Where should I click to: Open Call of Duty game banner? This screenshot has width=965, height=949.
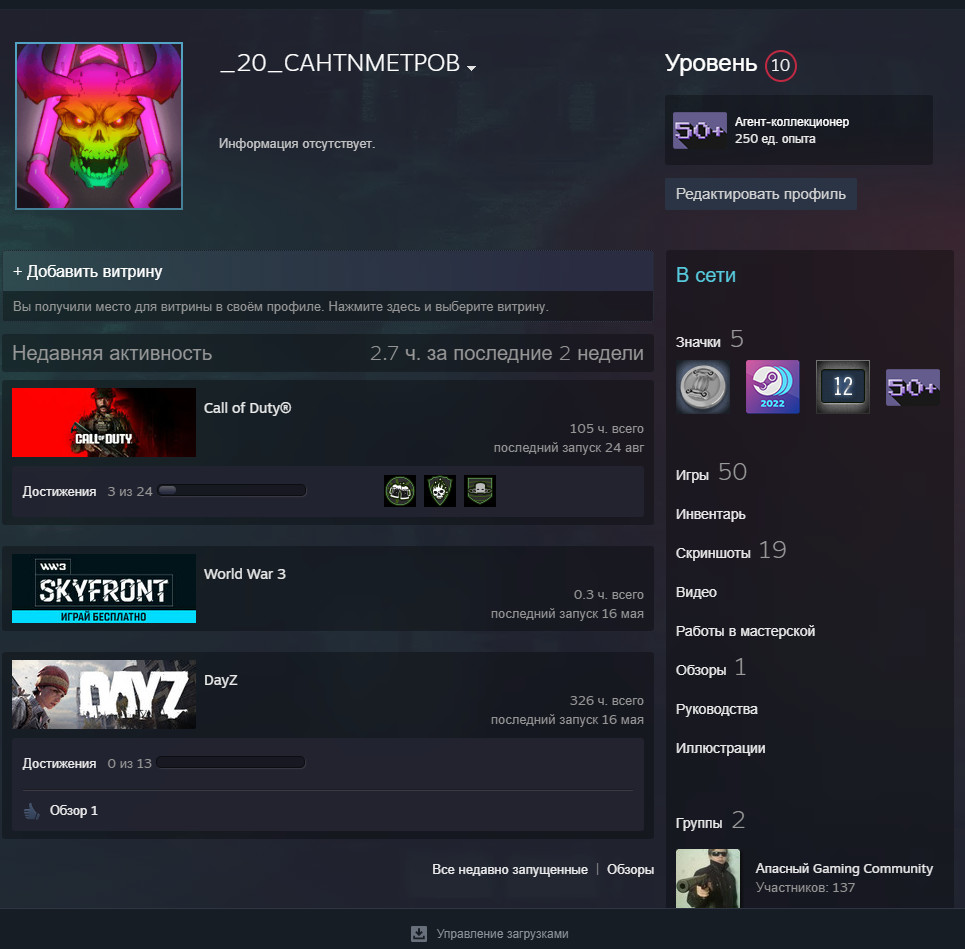pos(104,422)
